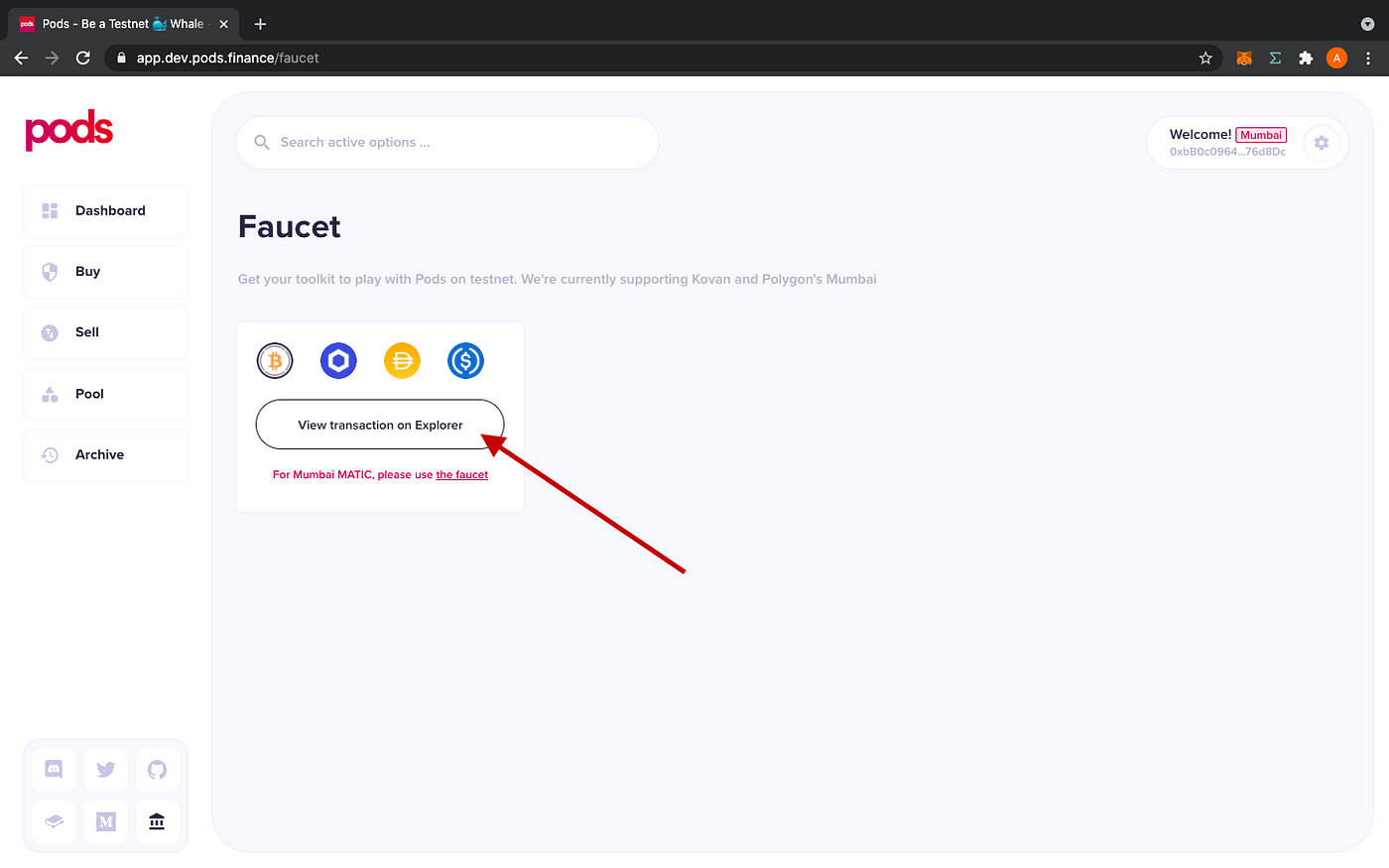The height and width of the screenshot is (868, 1389).
Task: Open the Chrome profile avatar 'A'
Action: [1336, 58]
